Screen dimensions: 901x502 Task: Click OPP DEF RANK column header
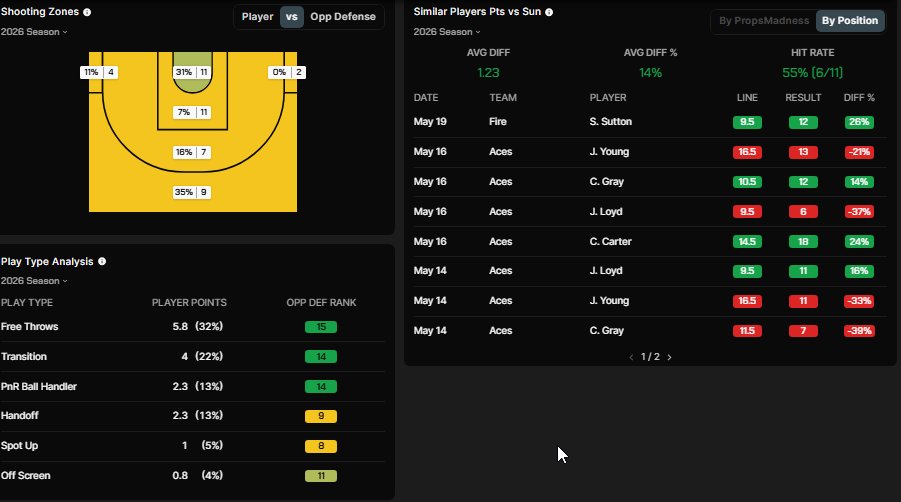click(x=321, y=303)
